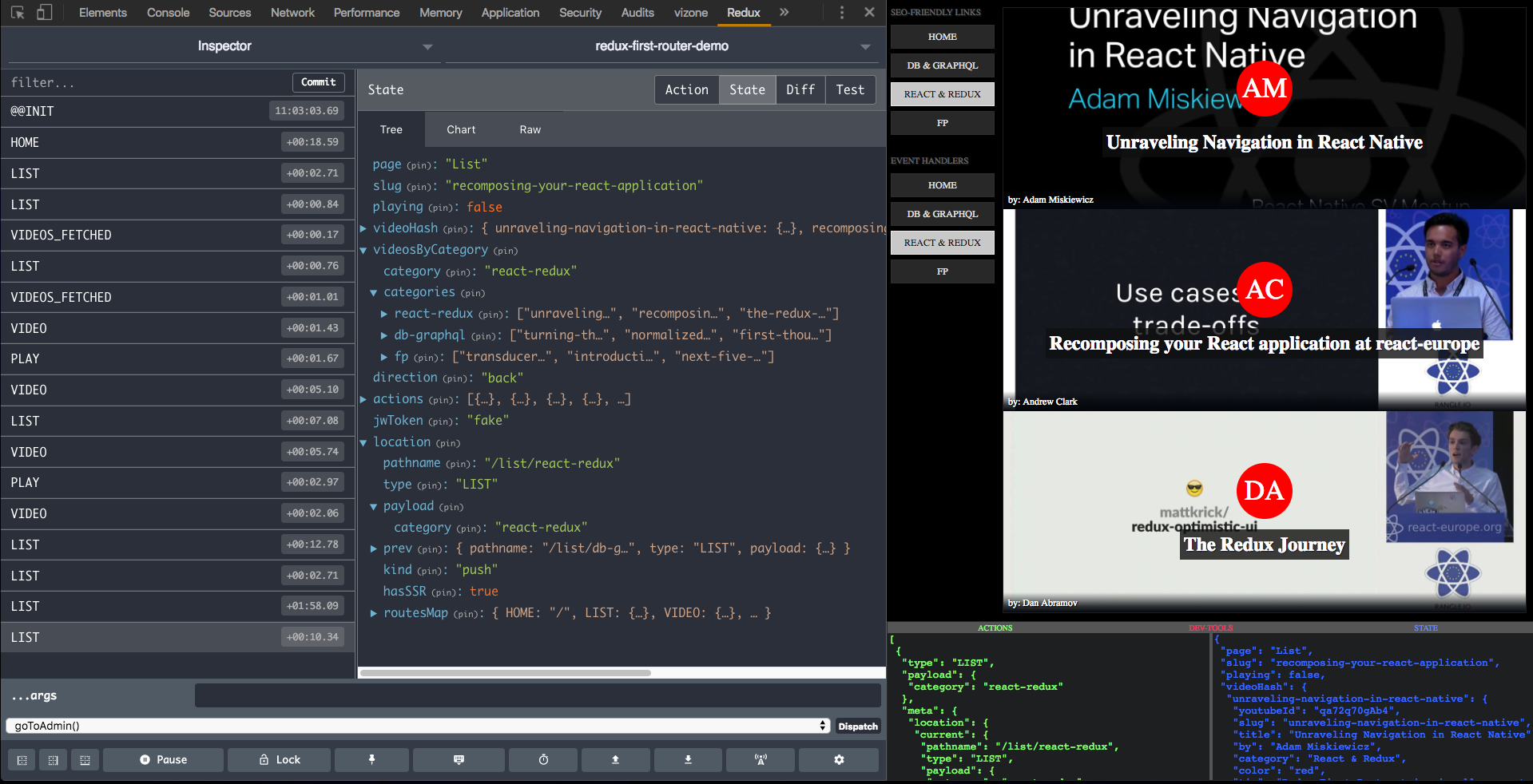The width and height of the screenshot is (1533, 784).
Task: Select the HOME action row
Action: tap(177, 143)
